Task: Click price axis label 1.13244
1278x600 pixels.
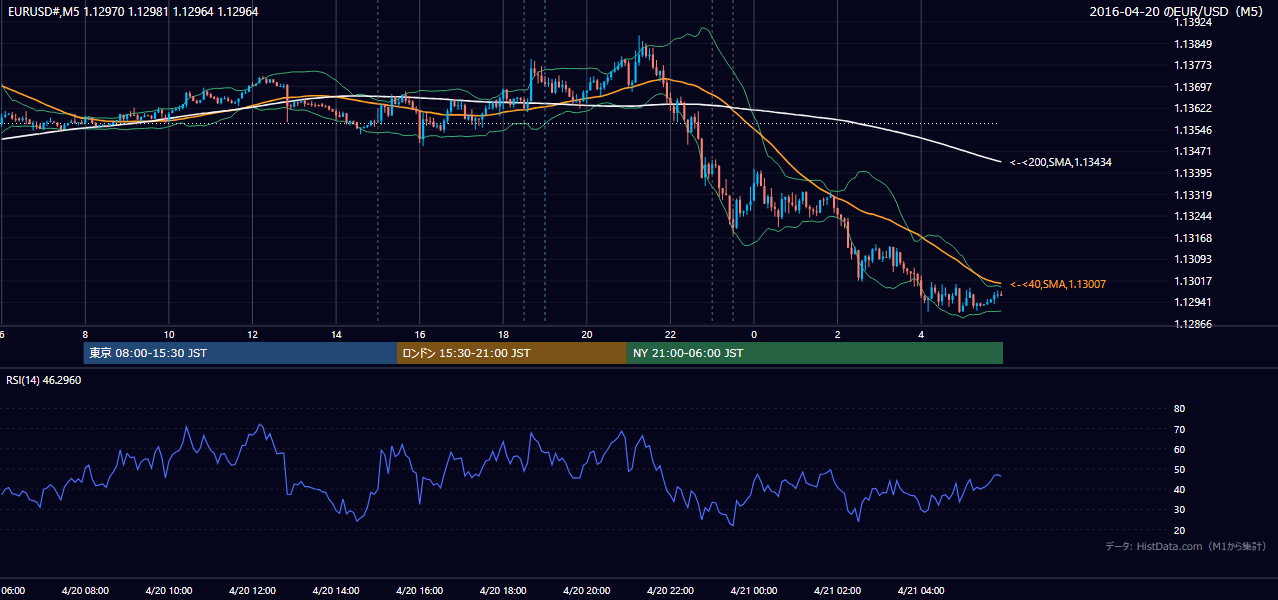Action: 1194,216
